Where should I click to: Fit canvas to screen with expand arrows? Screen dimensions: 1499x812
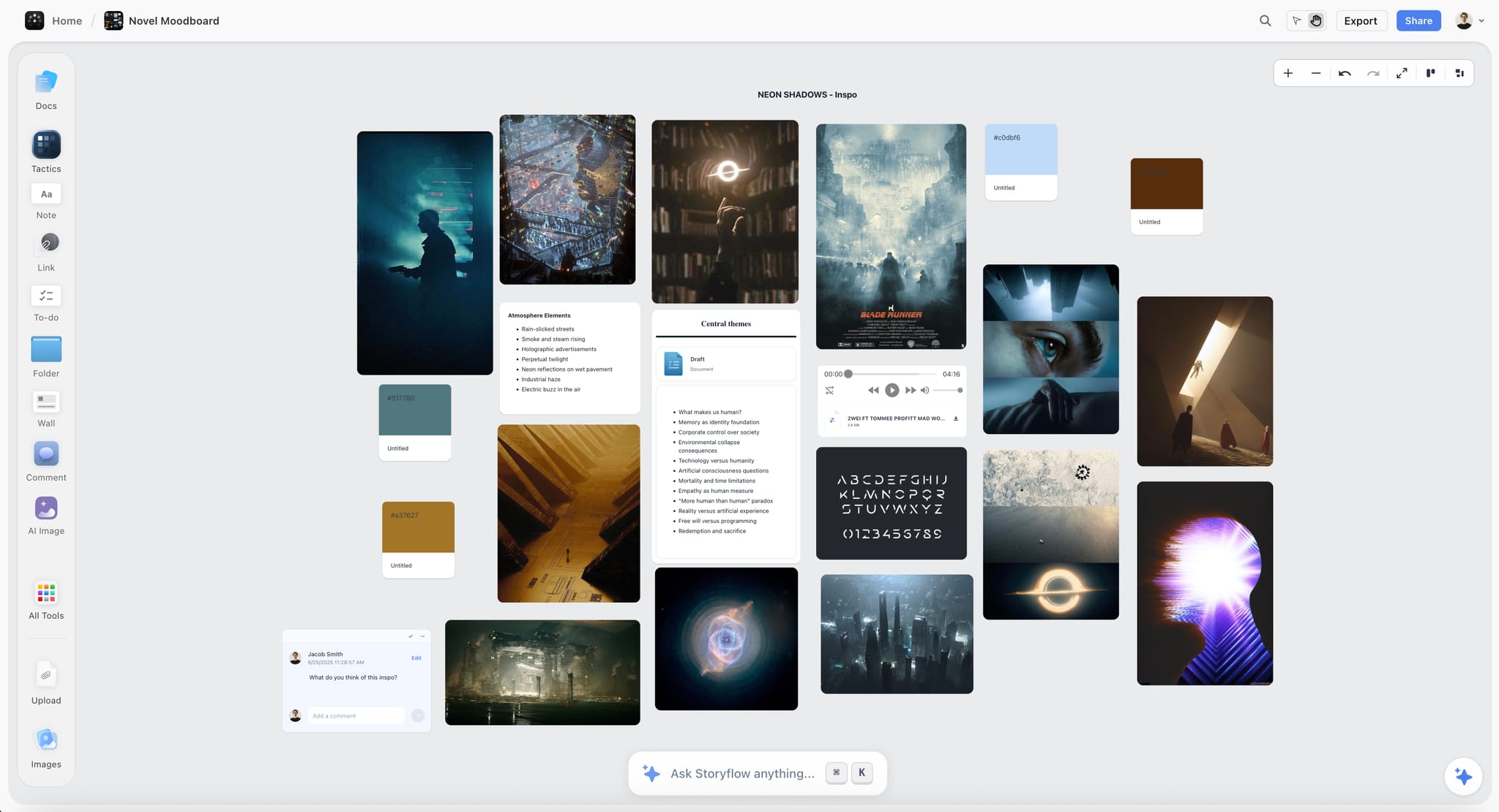1402,73
